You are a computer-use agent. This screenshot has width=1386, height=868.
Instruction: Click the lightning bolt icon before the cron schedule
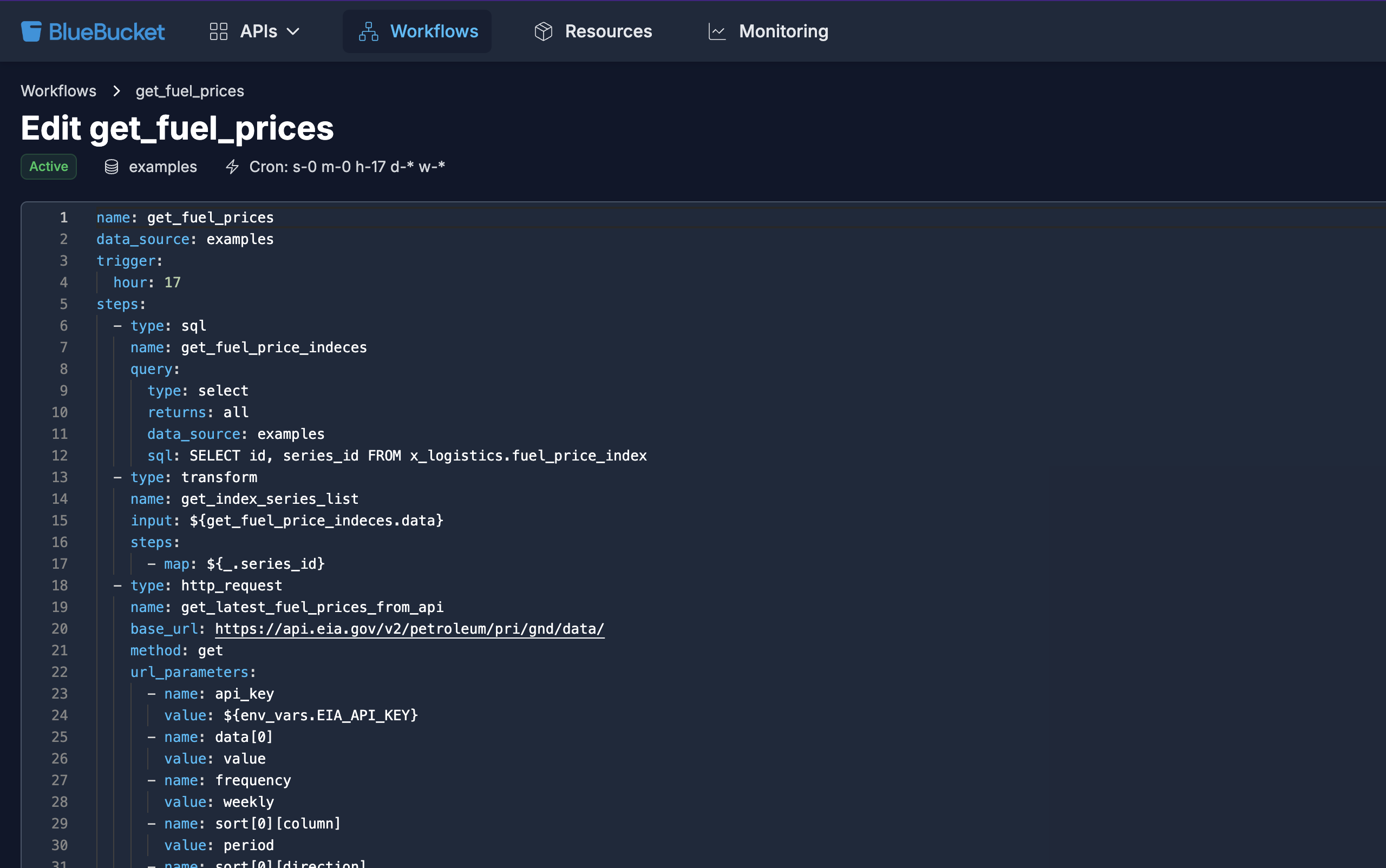click(232, 167)
